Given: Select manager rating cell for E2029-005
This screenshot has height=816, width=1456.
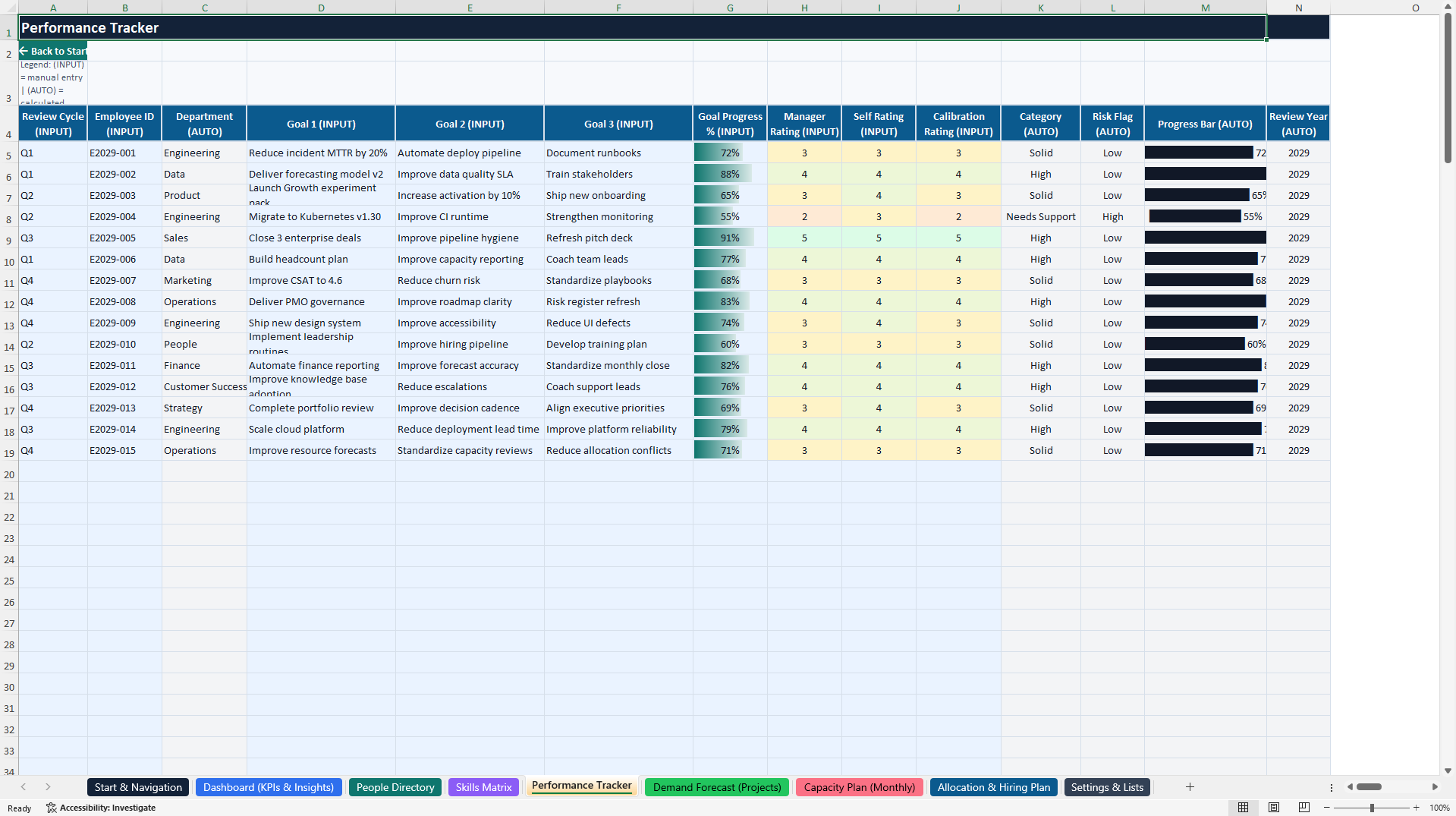Looking at the screenshot, I should (x=804, y=238).
